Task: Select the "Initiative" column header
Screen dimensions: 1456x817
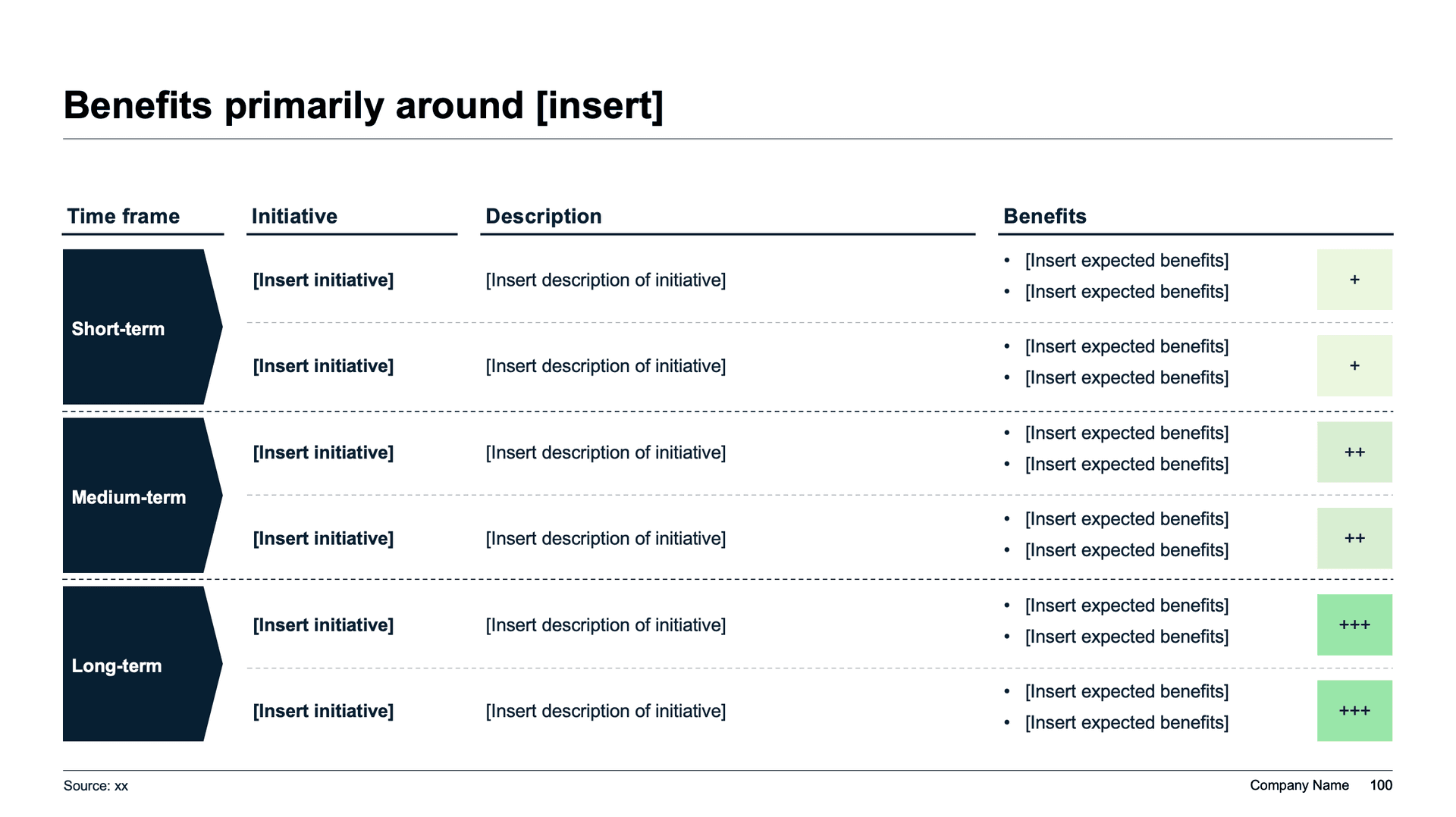Action: (294, 217)
